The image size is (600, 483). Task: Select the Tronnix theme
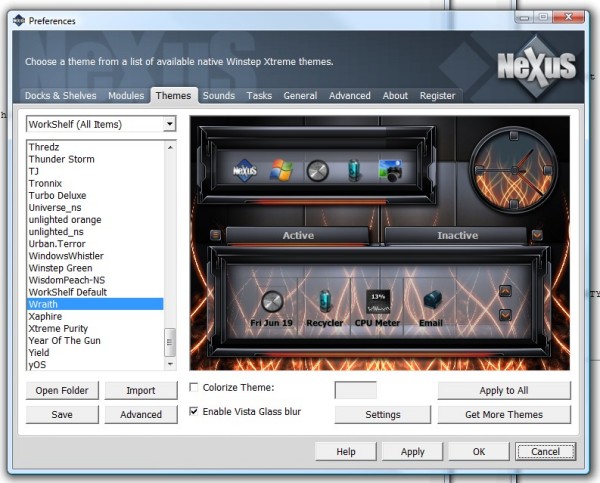(x=95, y=183)
